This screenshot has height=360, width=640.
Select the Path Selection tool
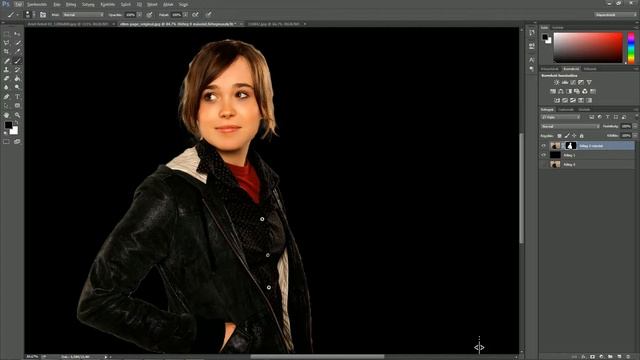(x=6, y=106)
